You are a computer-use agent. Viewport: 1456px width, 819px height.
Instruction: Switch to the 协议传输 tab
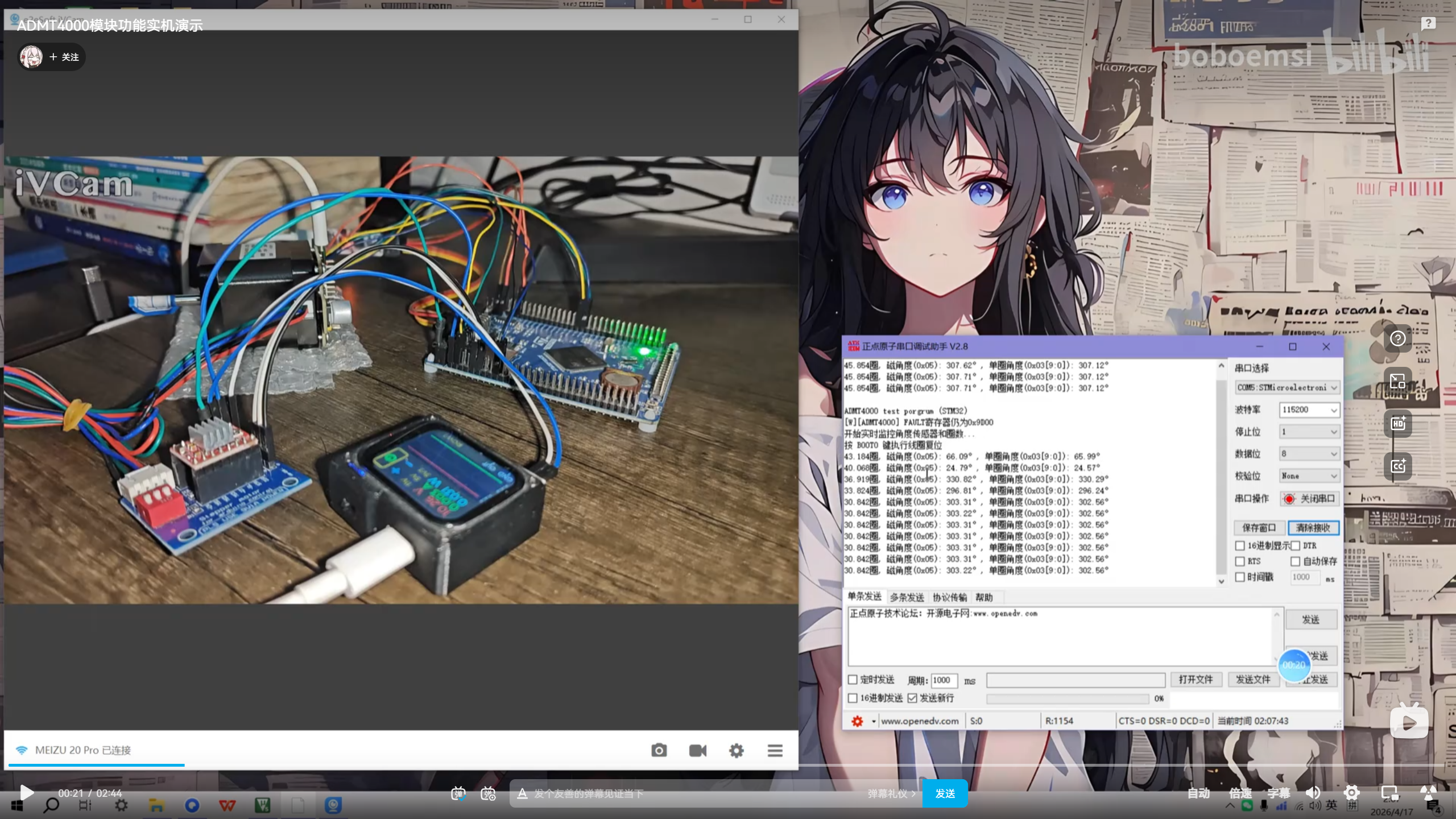pyautogui.click(x=950, y=597)
